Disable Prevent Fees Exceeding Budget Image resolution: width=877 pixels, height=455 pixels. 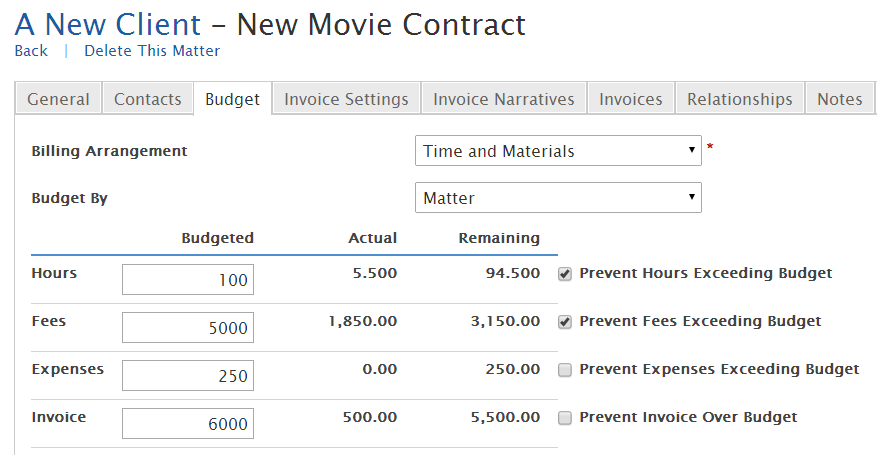point(565,322)
